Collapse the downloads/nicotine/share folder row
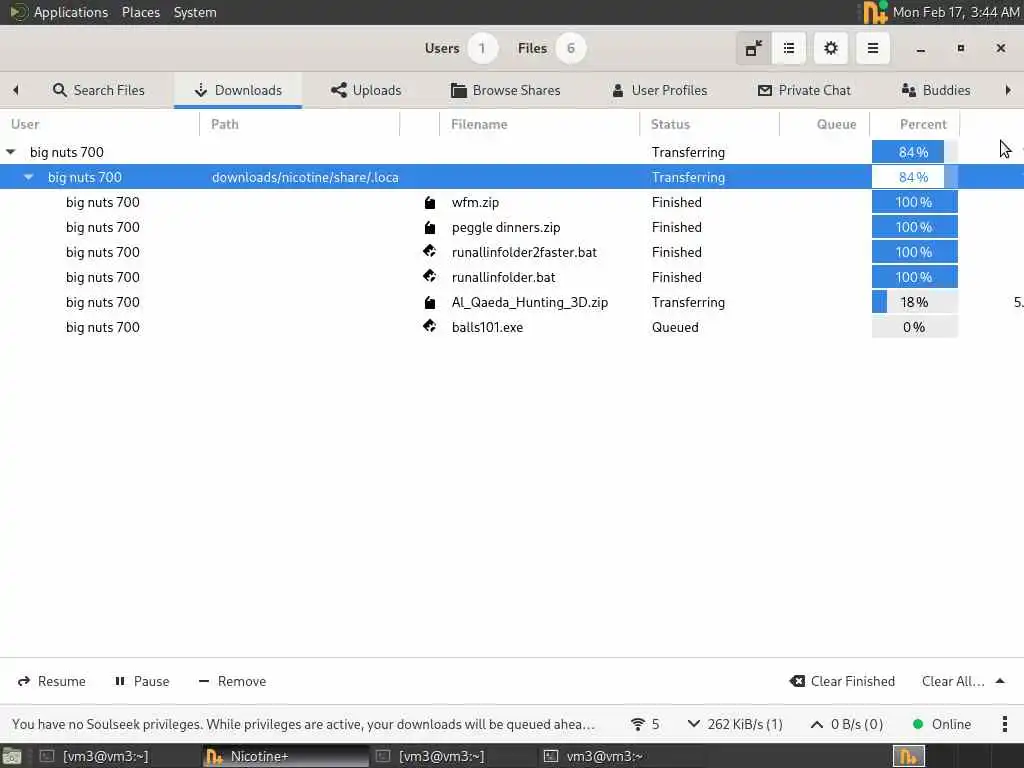The image size is (1024, 768). 28,177
